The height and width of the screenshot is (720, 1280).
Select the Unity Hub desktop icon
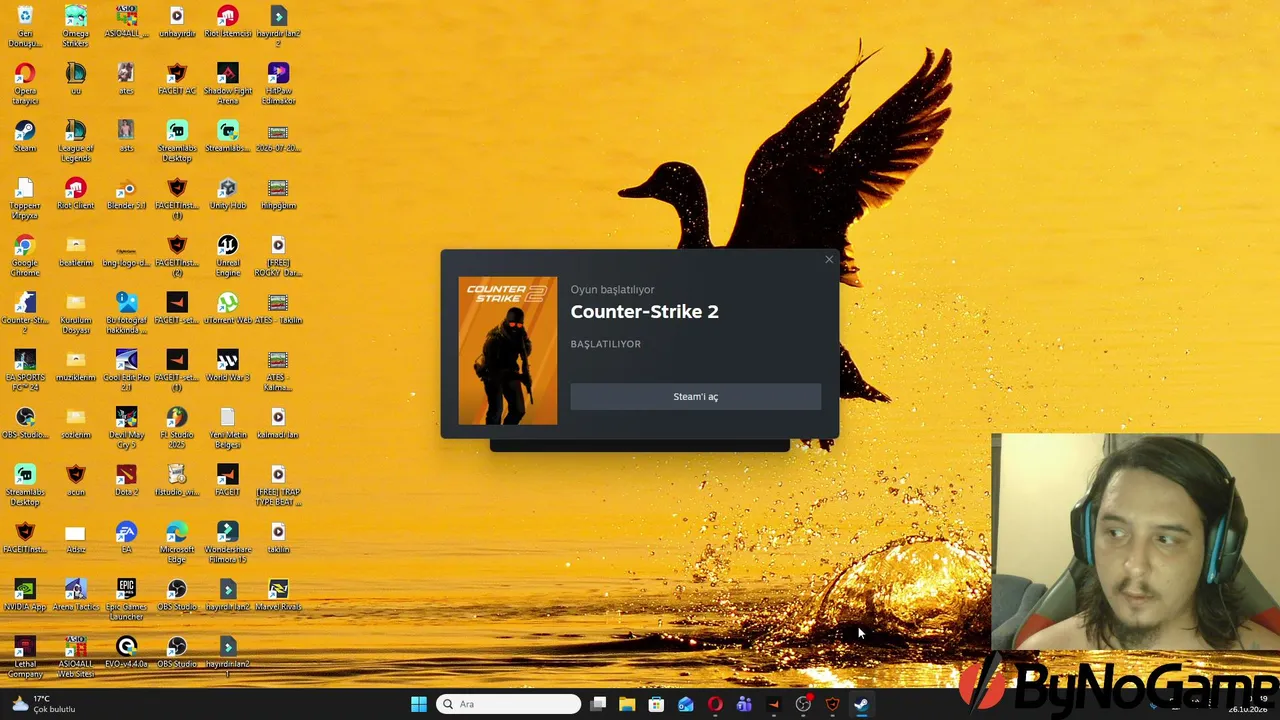[x=228, y=194]
